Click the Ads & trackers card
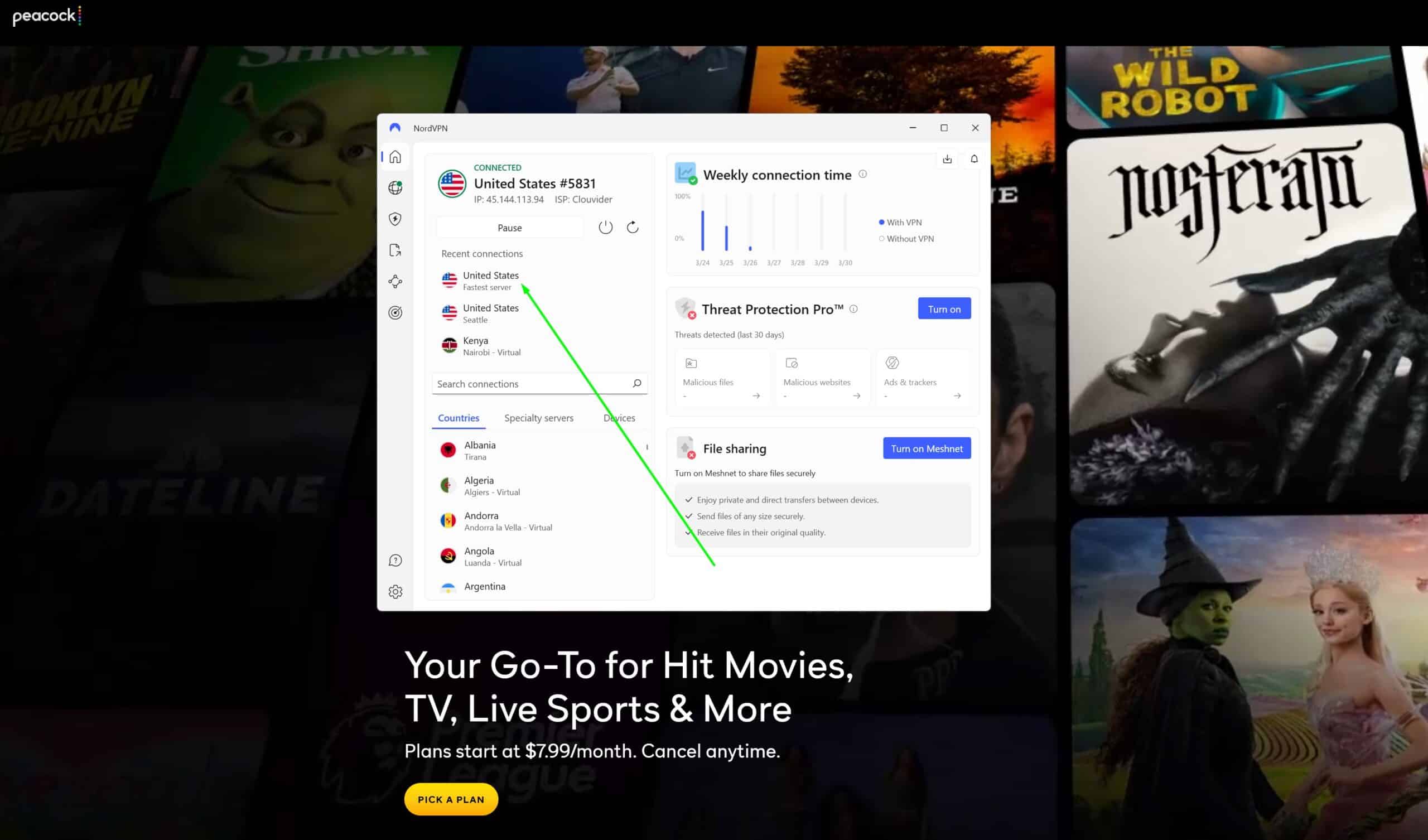This screenshot has width=1428, height=840. tap(923, 377)
